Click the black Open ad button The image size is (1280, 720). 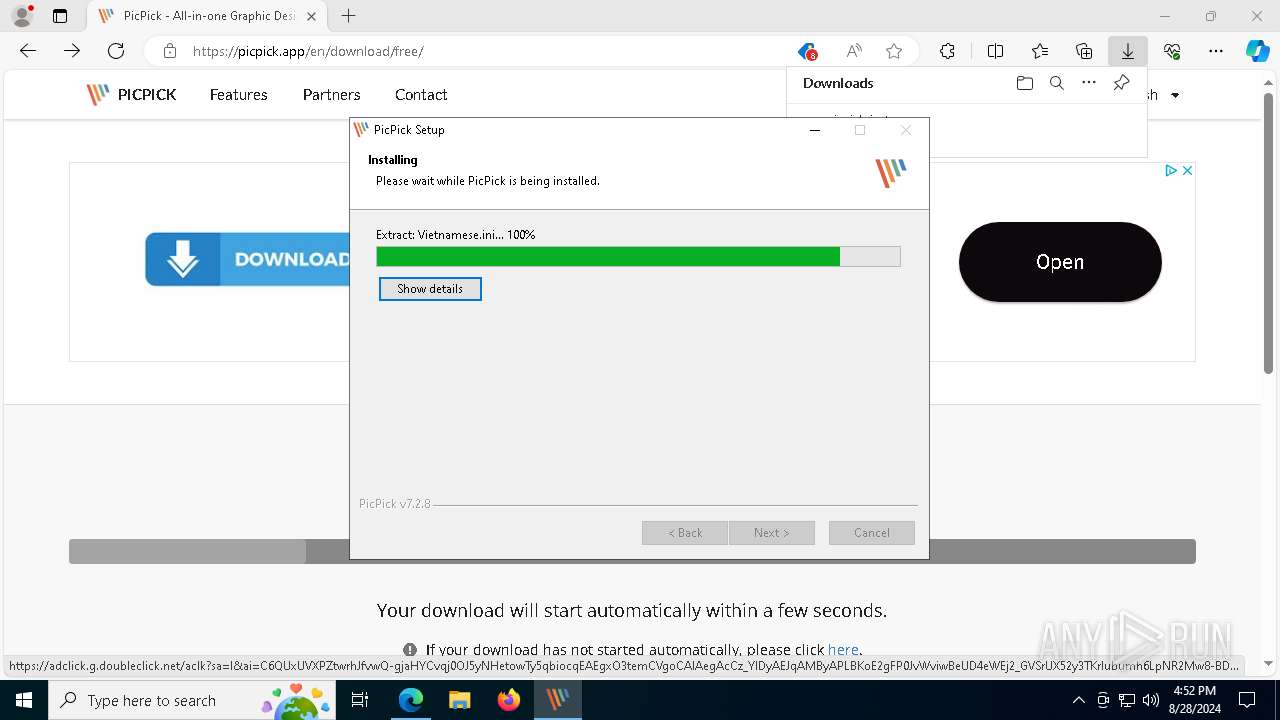click(1060, 262)
